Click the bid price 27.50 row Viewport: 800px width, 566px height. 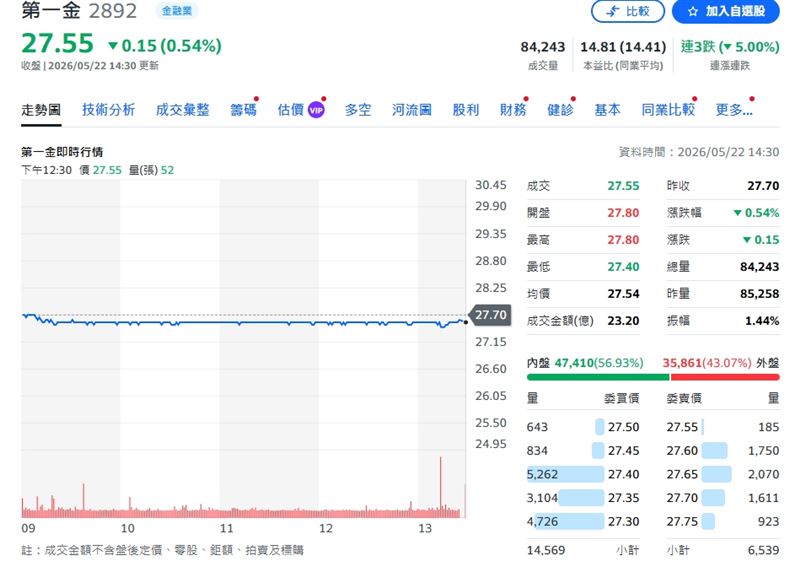[x=583, y=427]
